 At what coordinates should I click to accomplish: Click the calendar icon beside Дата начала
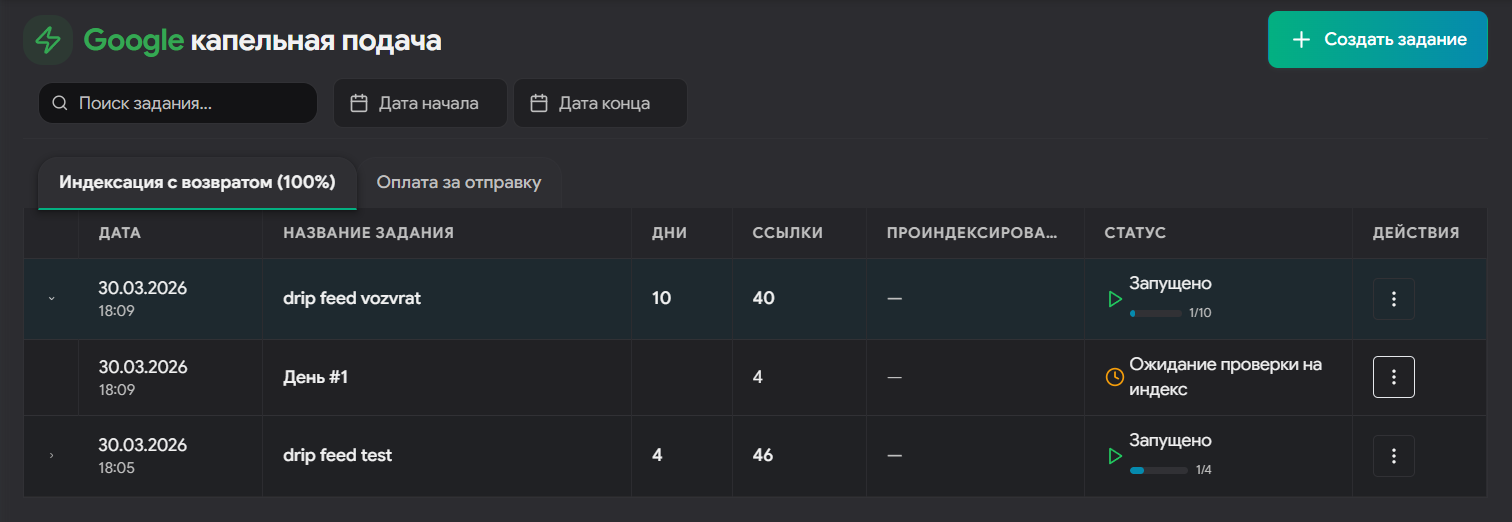pyautogui.click(x=359, y=103)
